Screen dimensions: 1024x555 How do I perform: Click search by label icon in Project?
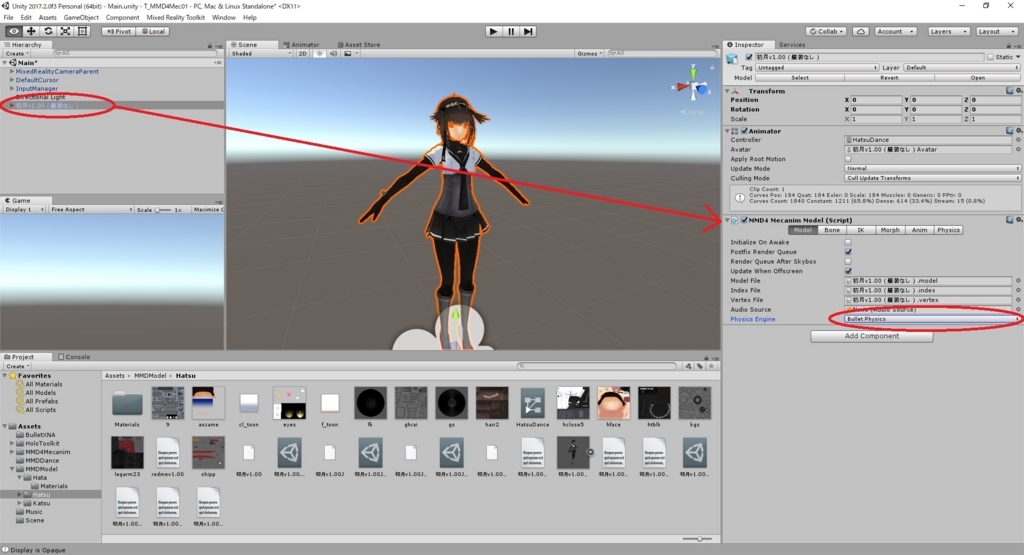(x=700, y=366)
